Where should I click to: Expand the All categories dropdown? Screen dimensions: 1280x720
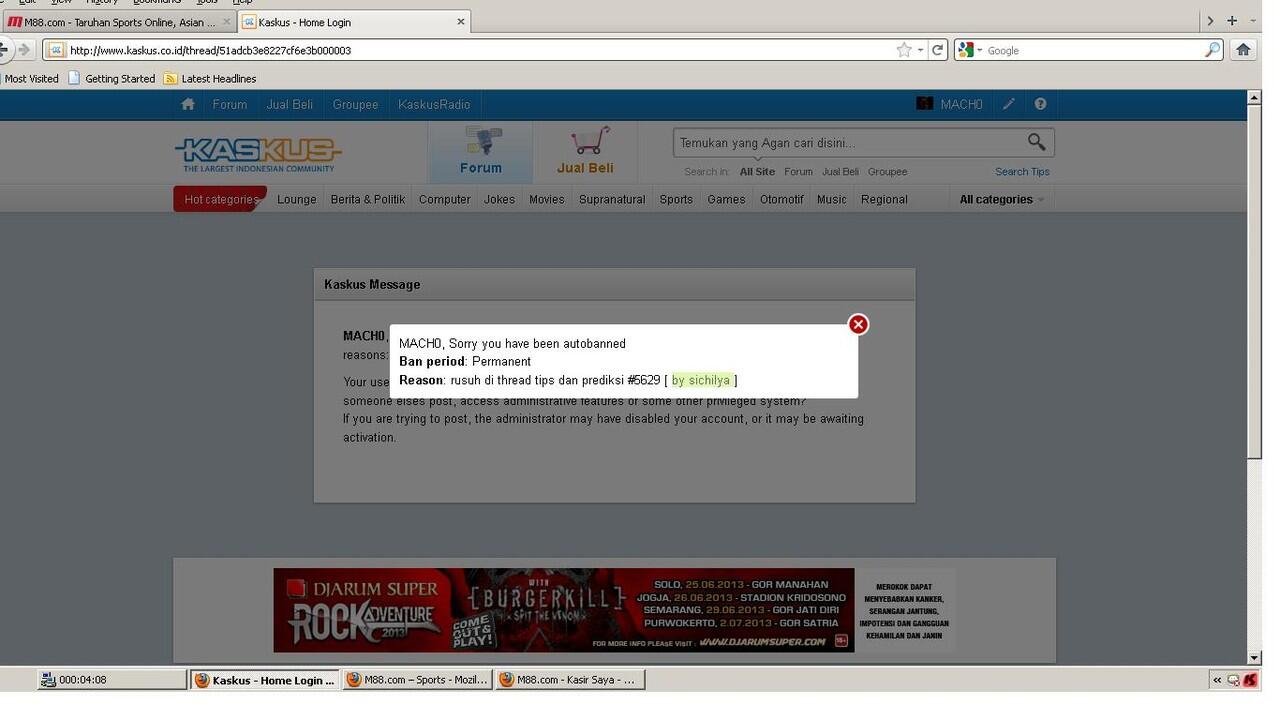pyautogui.click(x=1001, y=199)
